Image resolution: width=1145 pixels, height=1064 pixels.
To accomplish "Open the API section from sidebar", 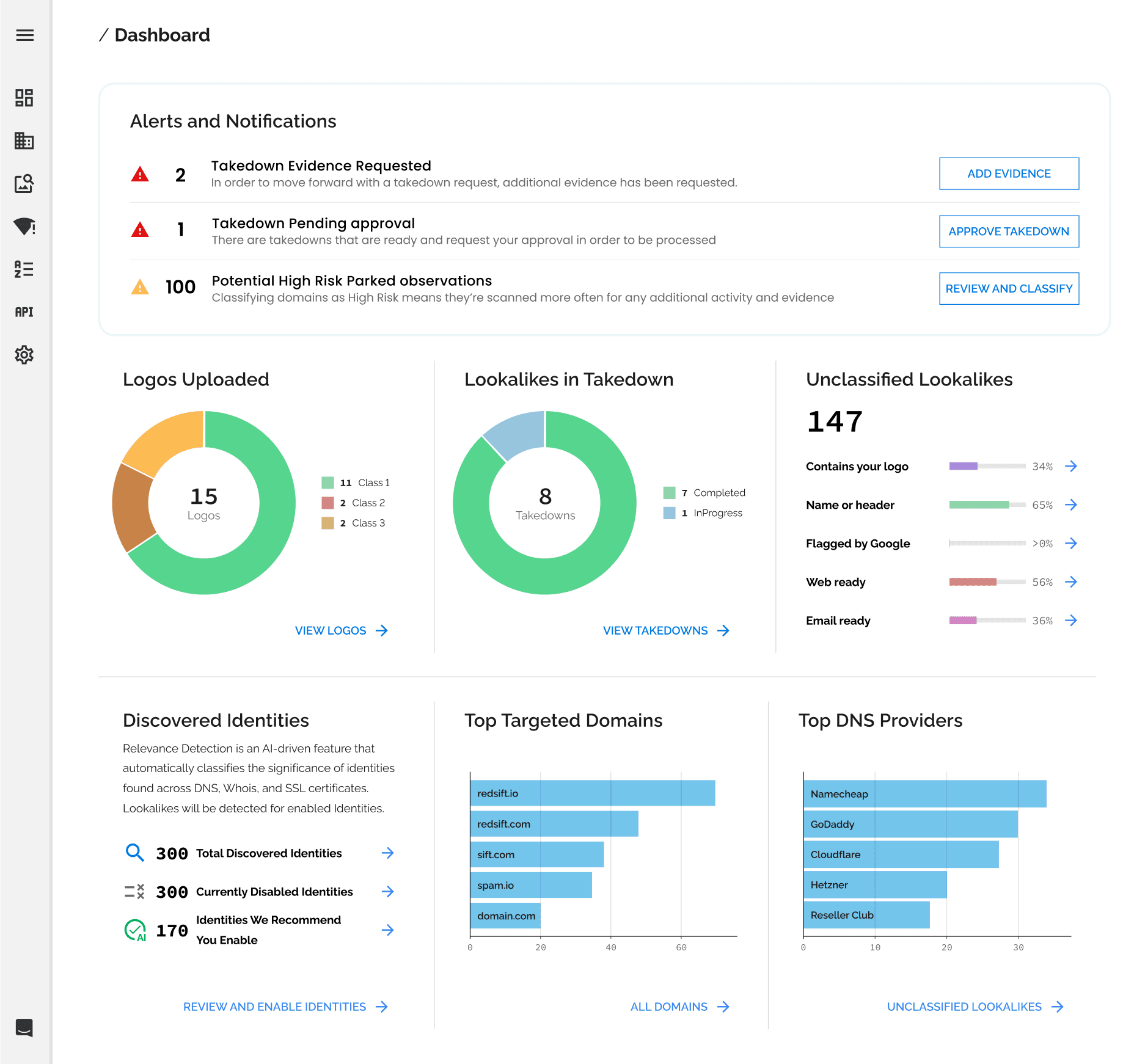I will [x=24, y=312].
